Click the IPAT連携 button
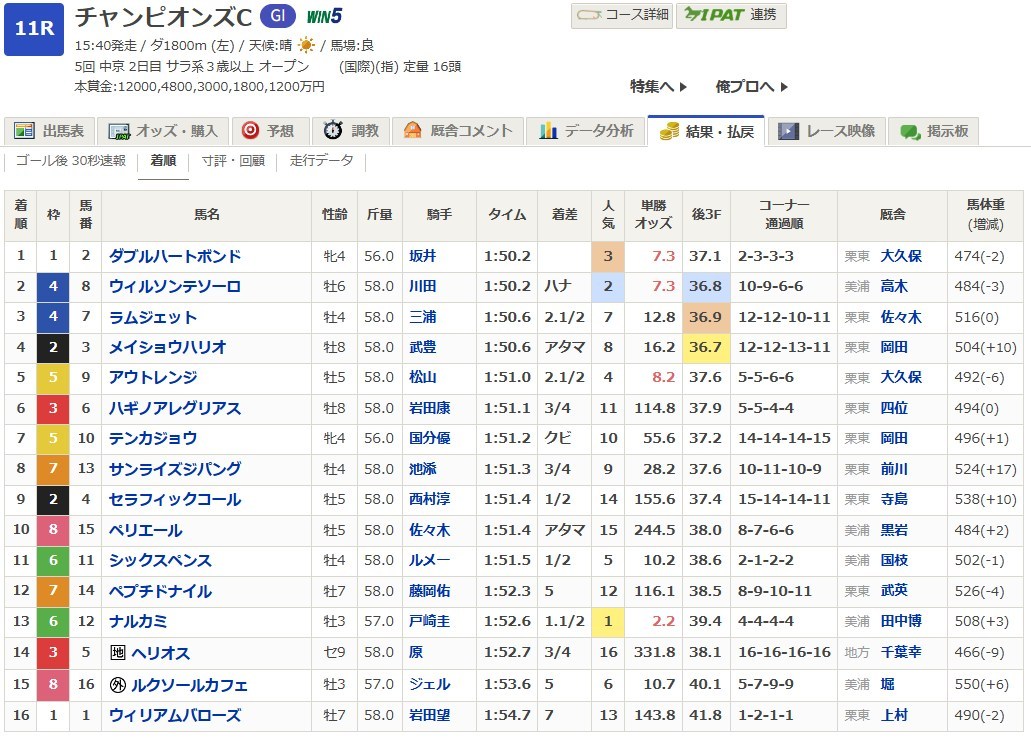The height and width of the screenshot is (738, 1031). coord(731,16)
